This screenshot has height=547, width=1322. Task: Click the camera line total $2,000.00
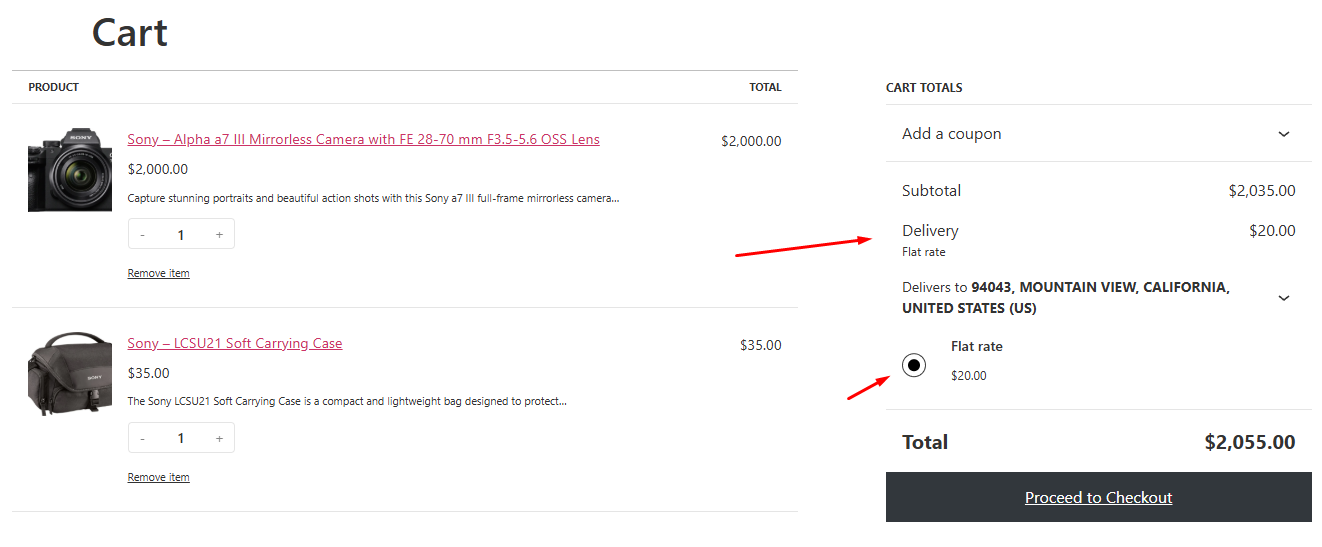point(751,141)
